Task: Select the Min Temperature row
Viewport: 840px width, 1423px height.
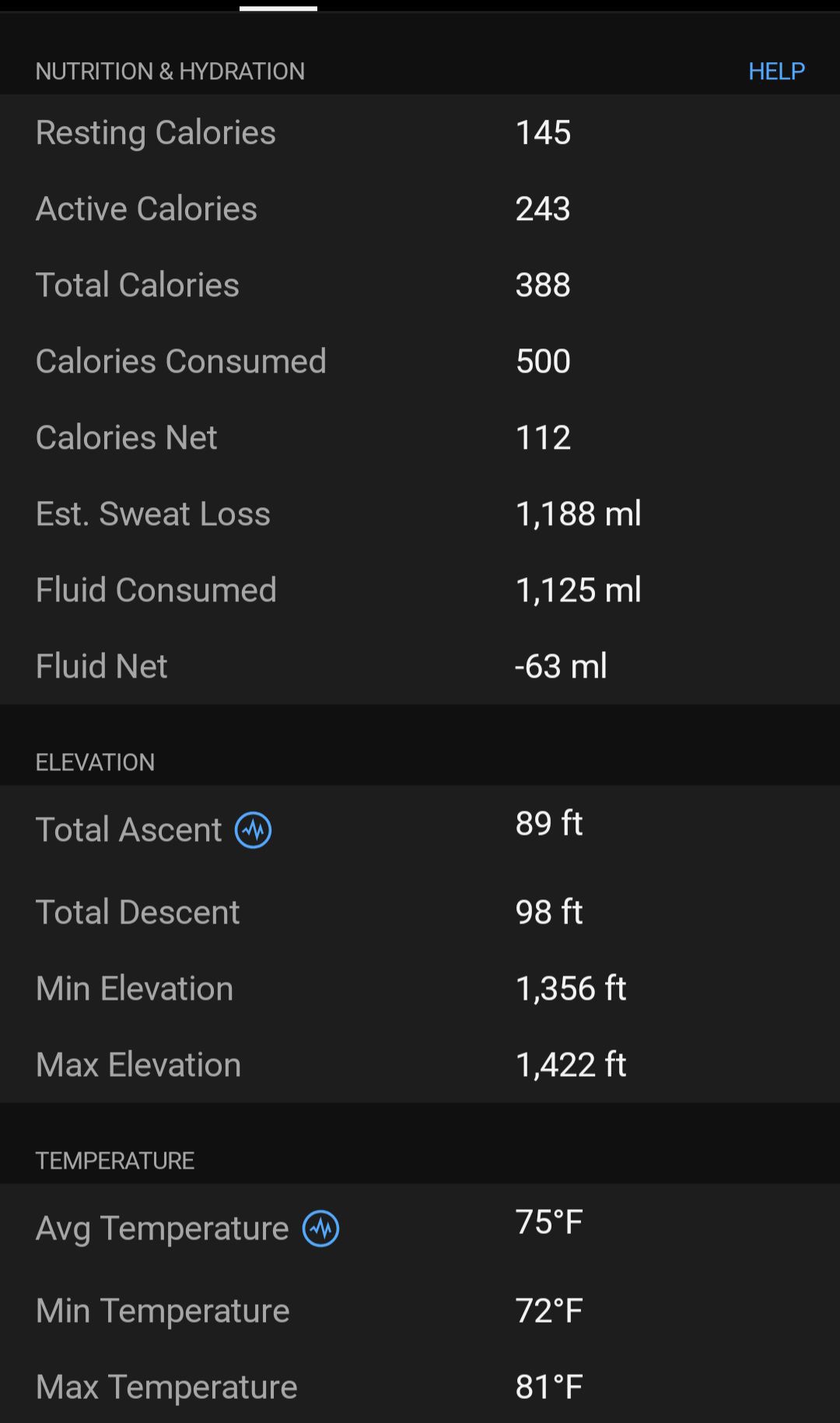Action: click(420, 1310)
